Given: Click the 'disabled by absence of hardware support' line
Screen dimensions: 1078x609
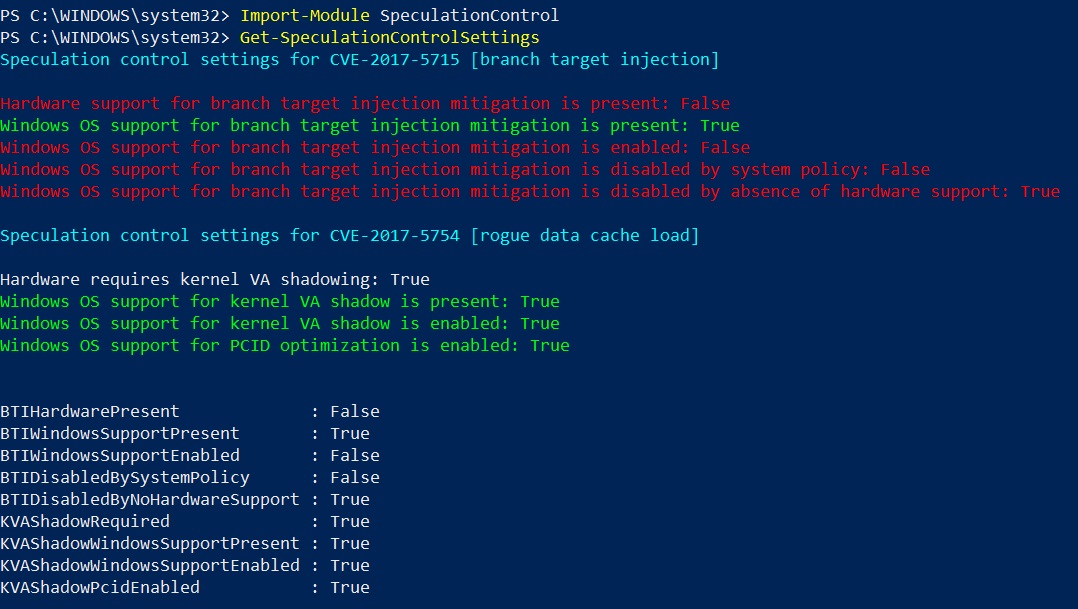Looking at the screenshot, I should point(530,192).
